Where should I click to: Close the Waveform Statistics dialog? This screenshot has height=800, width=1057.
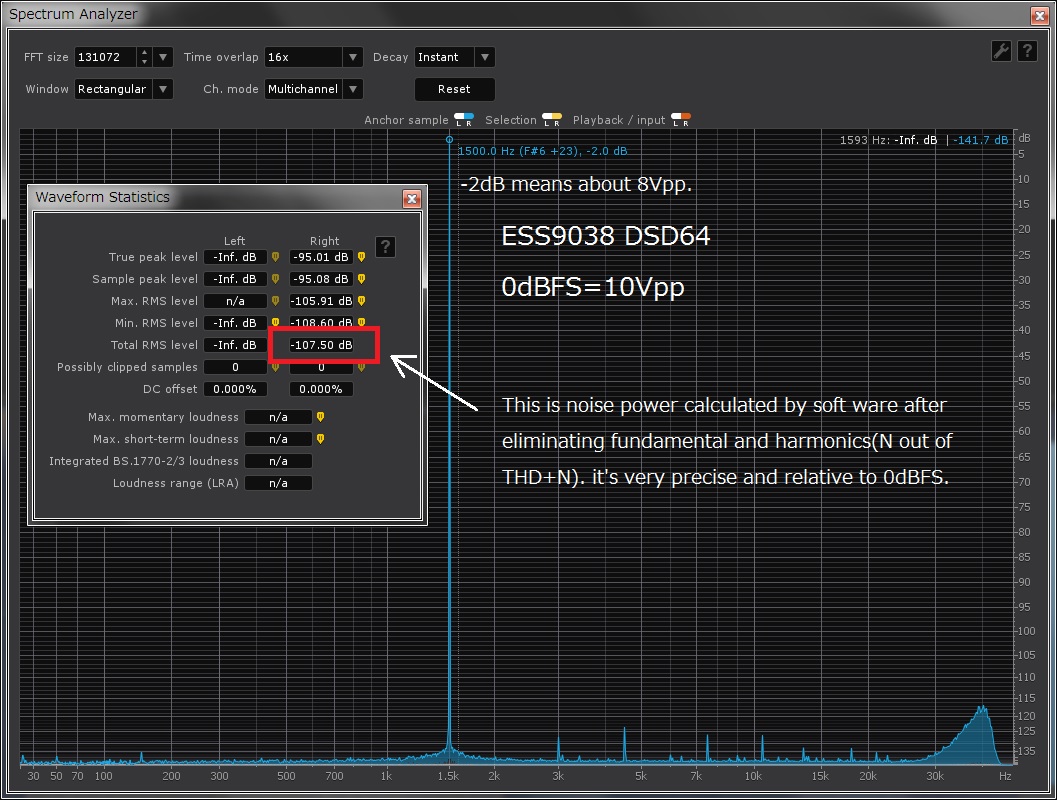(x=412, y=198)
